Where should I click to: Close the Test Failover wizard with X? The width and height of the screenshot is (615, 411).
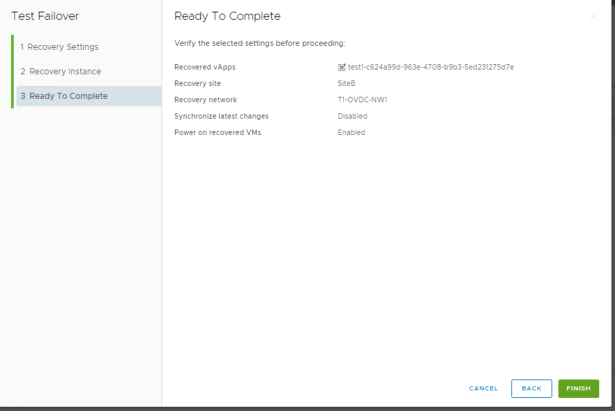coord(593,17)
